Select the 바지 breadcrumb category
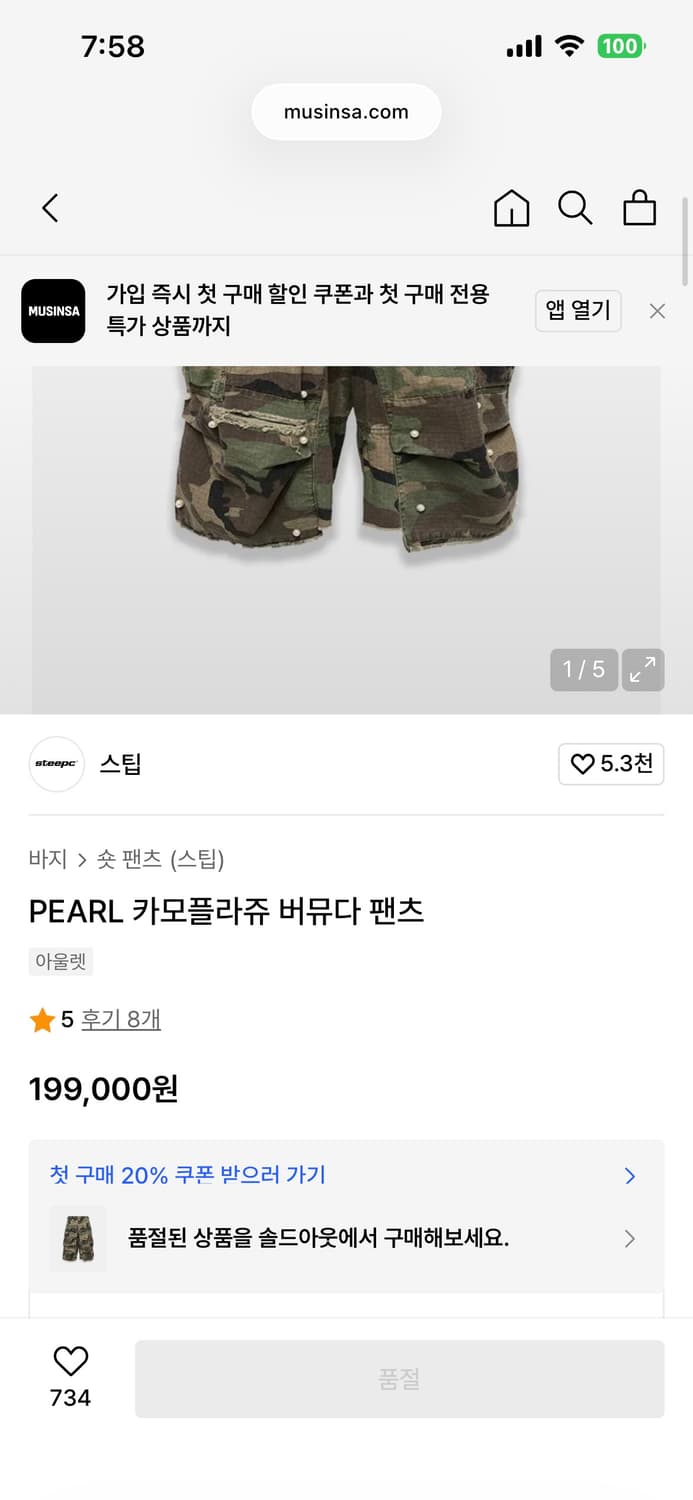Image resolution: width=693 pixels, height=1500 pixels. click(x=46, y=858)
